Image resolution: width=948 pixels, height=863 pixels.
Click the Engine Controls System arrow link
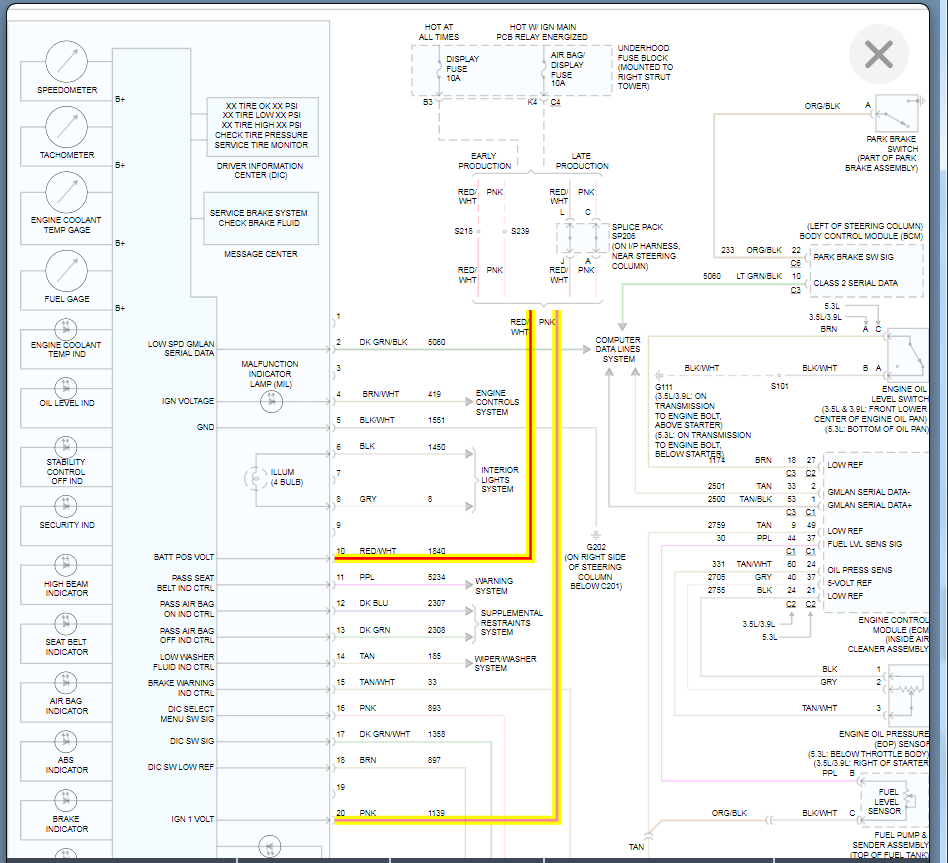(x=497, y=402)
